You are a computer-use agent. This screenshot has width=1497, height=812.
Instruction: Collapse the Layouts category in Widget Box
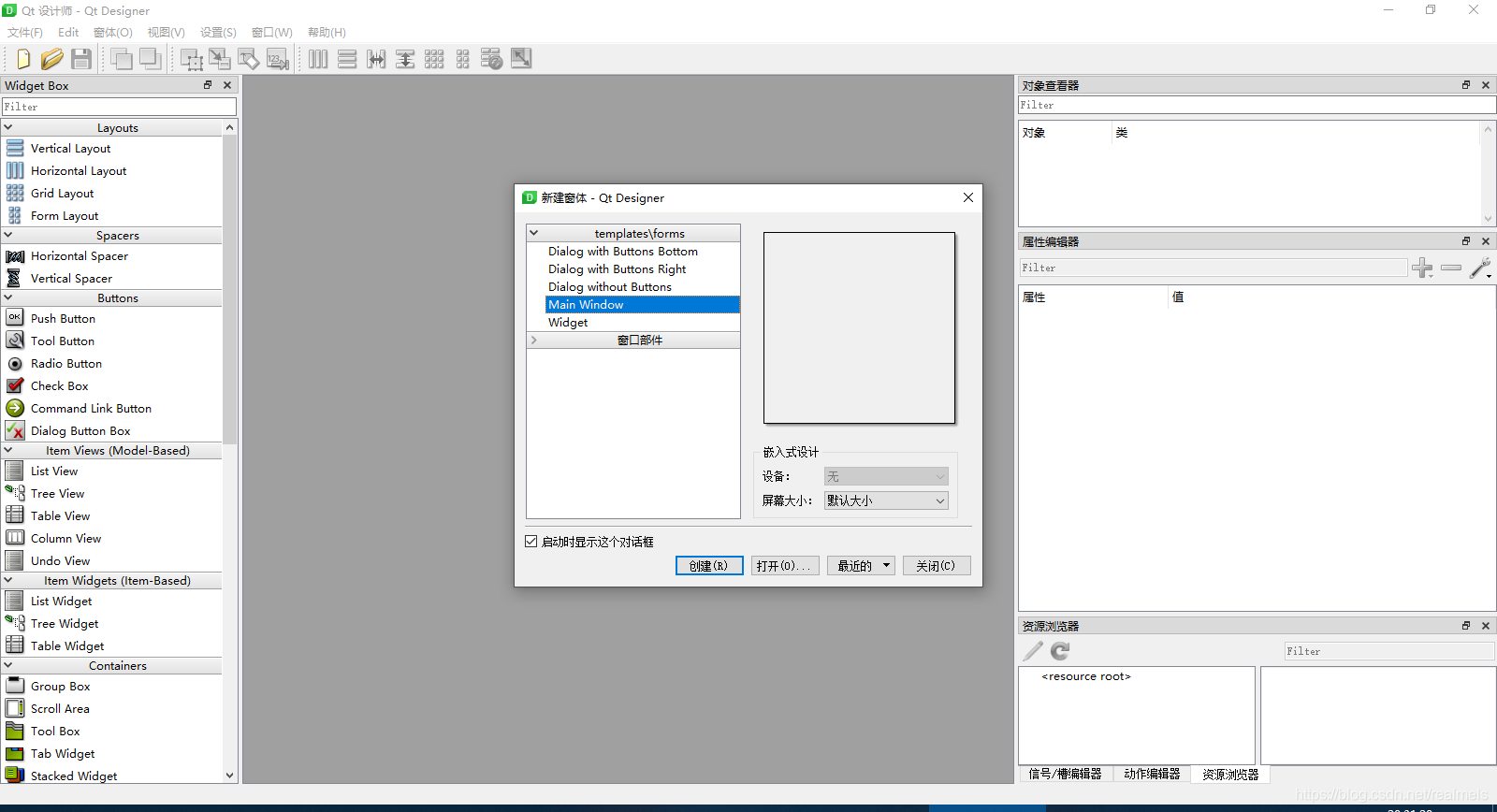tap(8, 127)
